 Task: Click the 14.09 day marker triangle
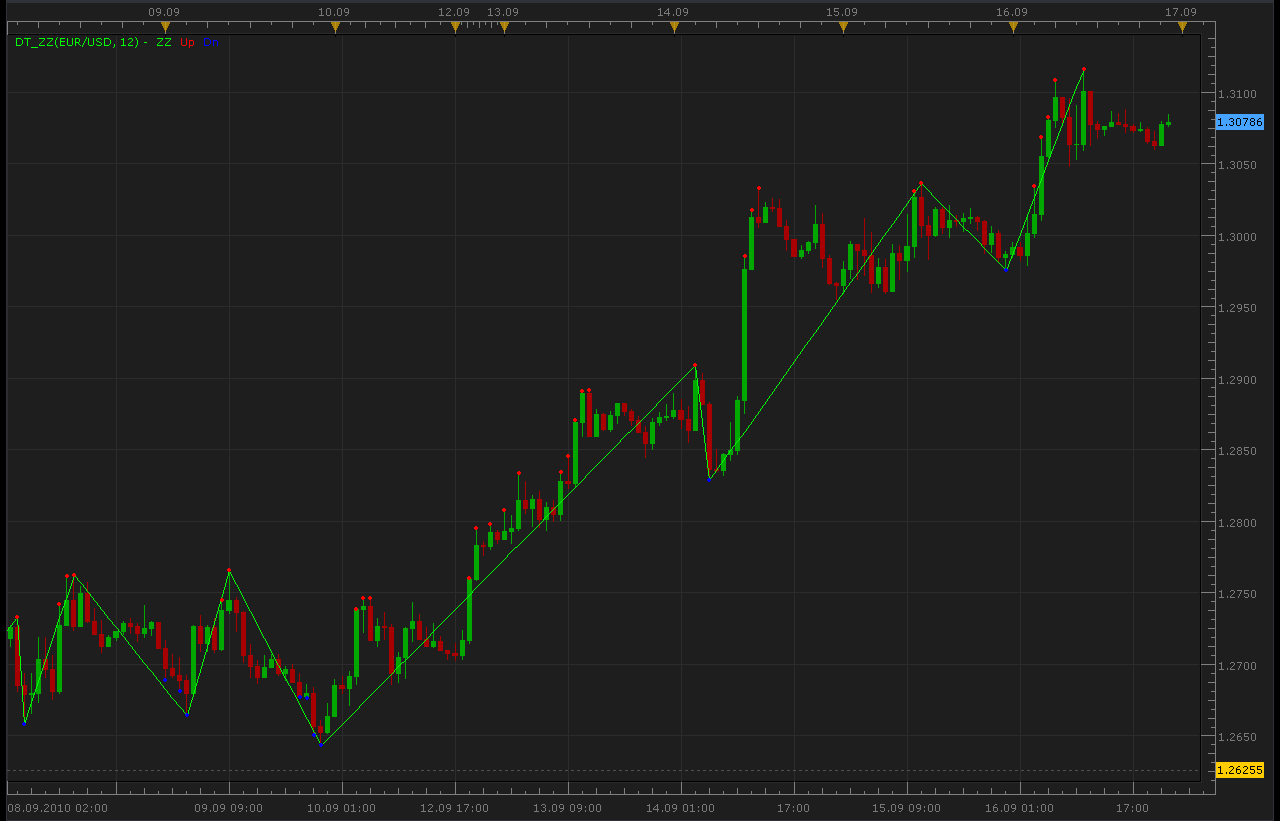pos(674,28)
